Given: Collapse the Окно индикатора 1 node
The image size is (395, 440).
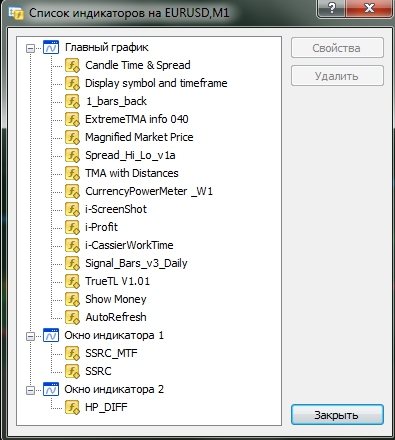Looking at the screenshot, I should click(30, 337).
